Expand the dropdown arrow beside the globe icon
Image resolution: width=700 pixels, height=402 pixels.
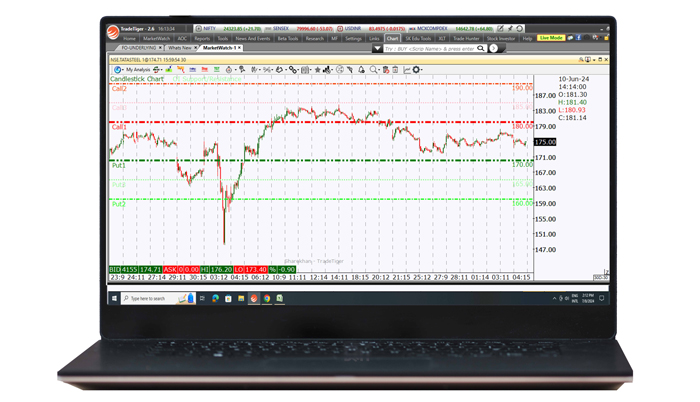pyautogui.click(x=122, y=70)
